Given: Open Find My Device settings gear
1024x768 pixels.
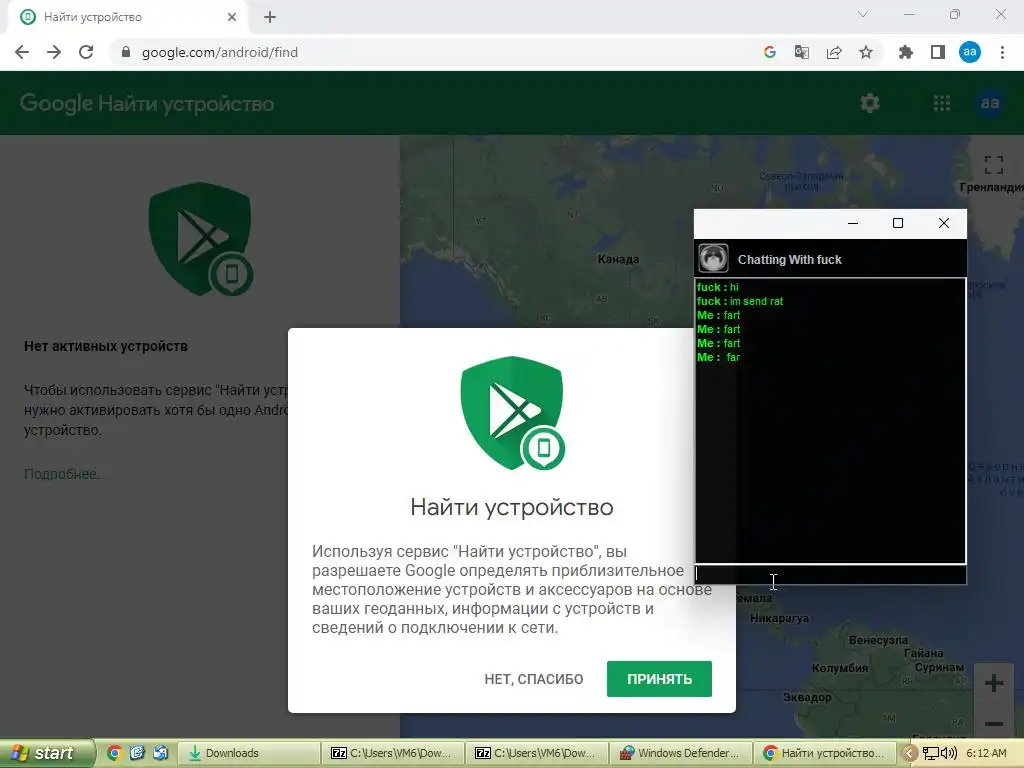Looking at the screenshot, I should 870,103.
